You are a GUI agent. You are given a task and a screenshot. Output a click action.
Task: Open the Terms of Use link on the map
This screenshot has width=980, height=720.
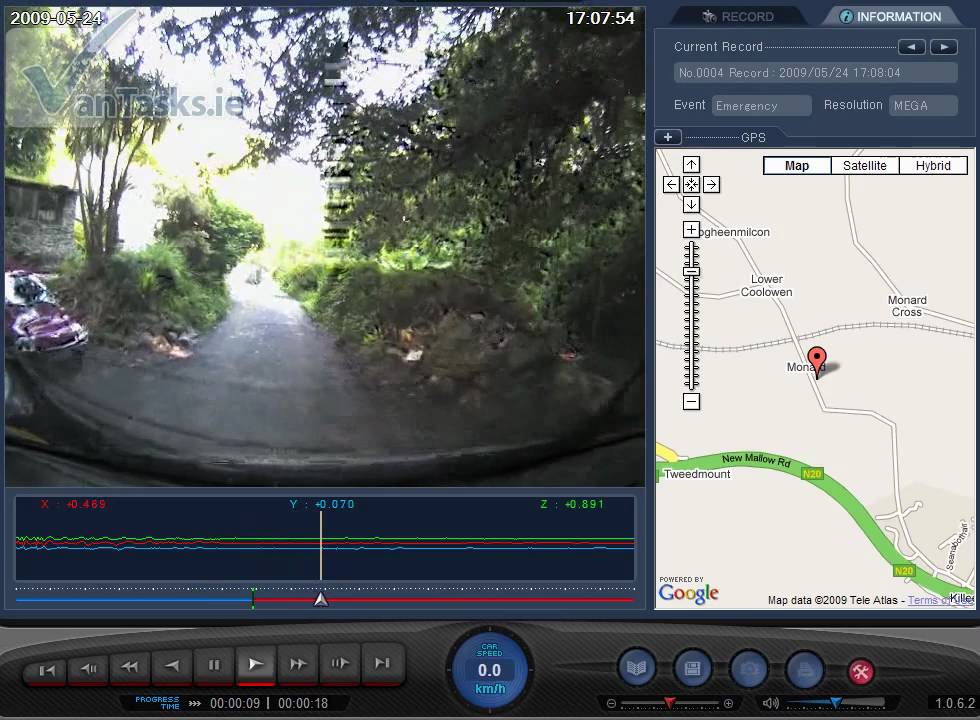(x=939, y=600)
